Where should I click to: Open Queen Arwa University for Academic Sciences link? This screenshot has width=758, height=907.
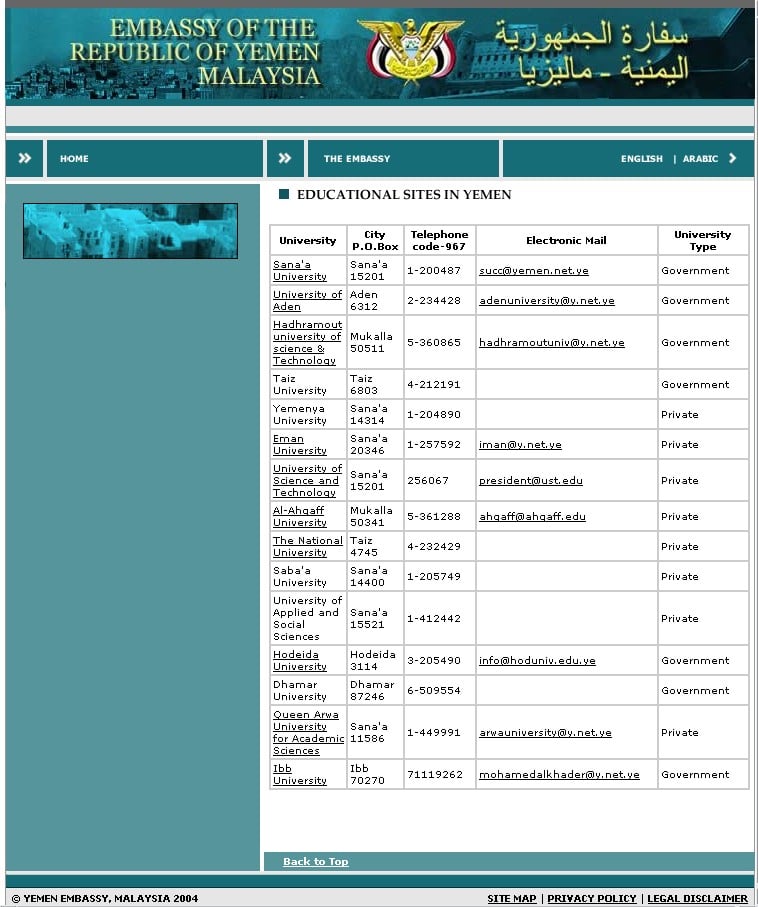click(308, 732)
